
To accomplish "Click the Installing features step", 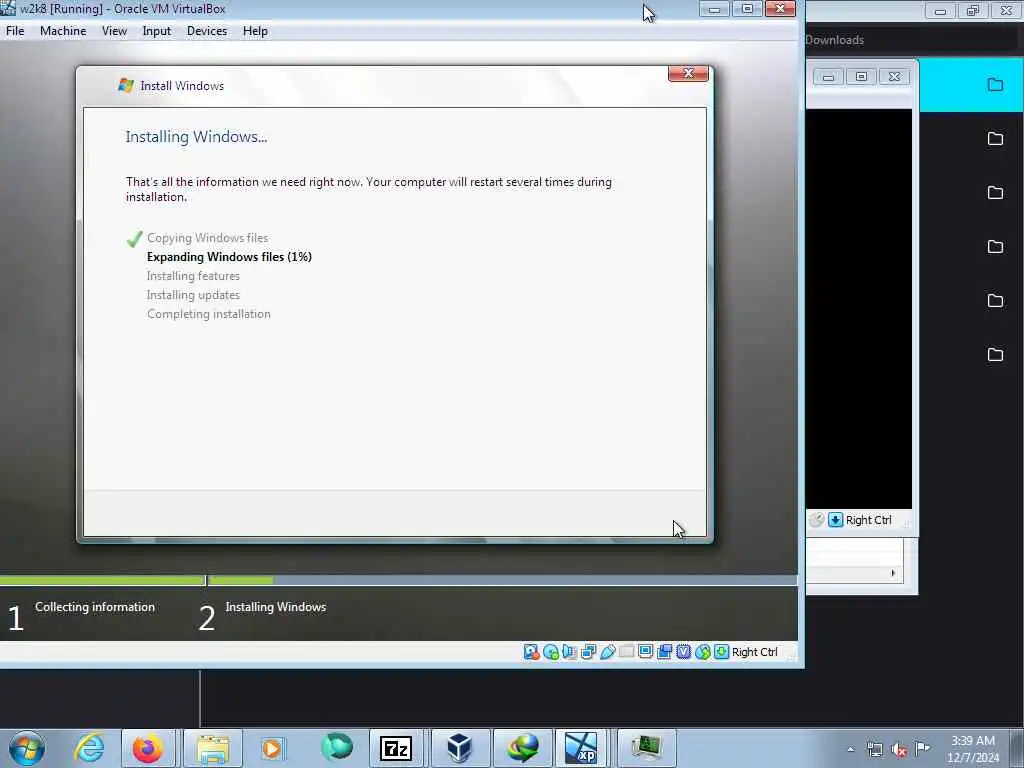I will tap(193, 276).
